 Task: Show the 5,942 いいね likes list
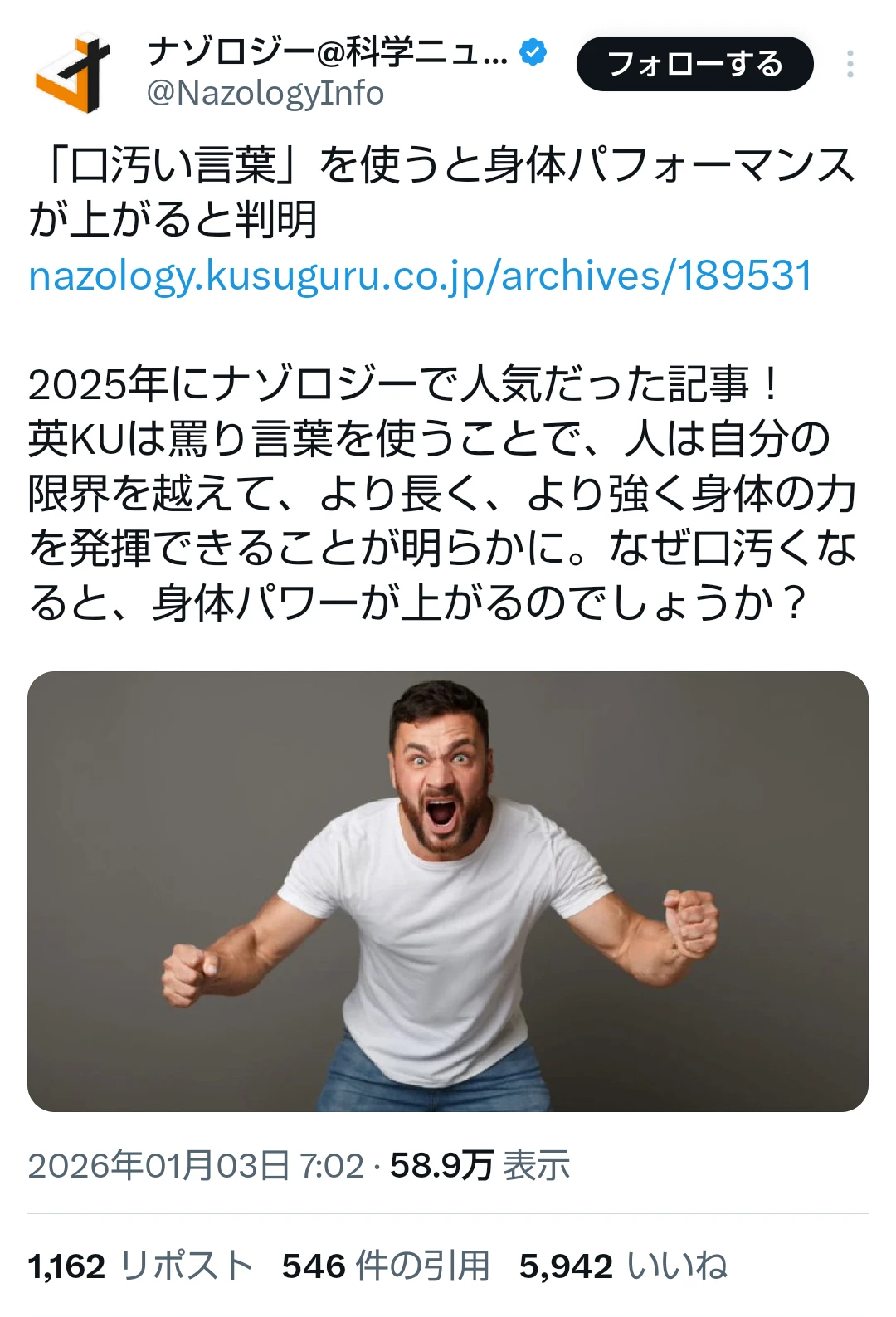[x=624, y=1266]
